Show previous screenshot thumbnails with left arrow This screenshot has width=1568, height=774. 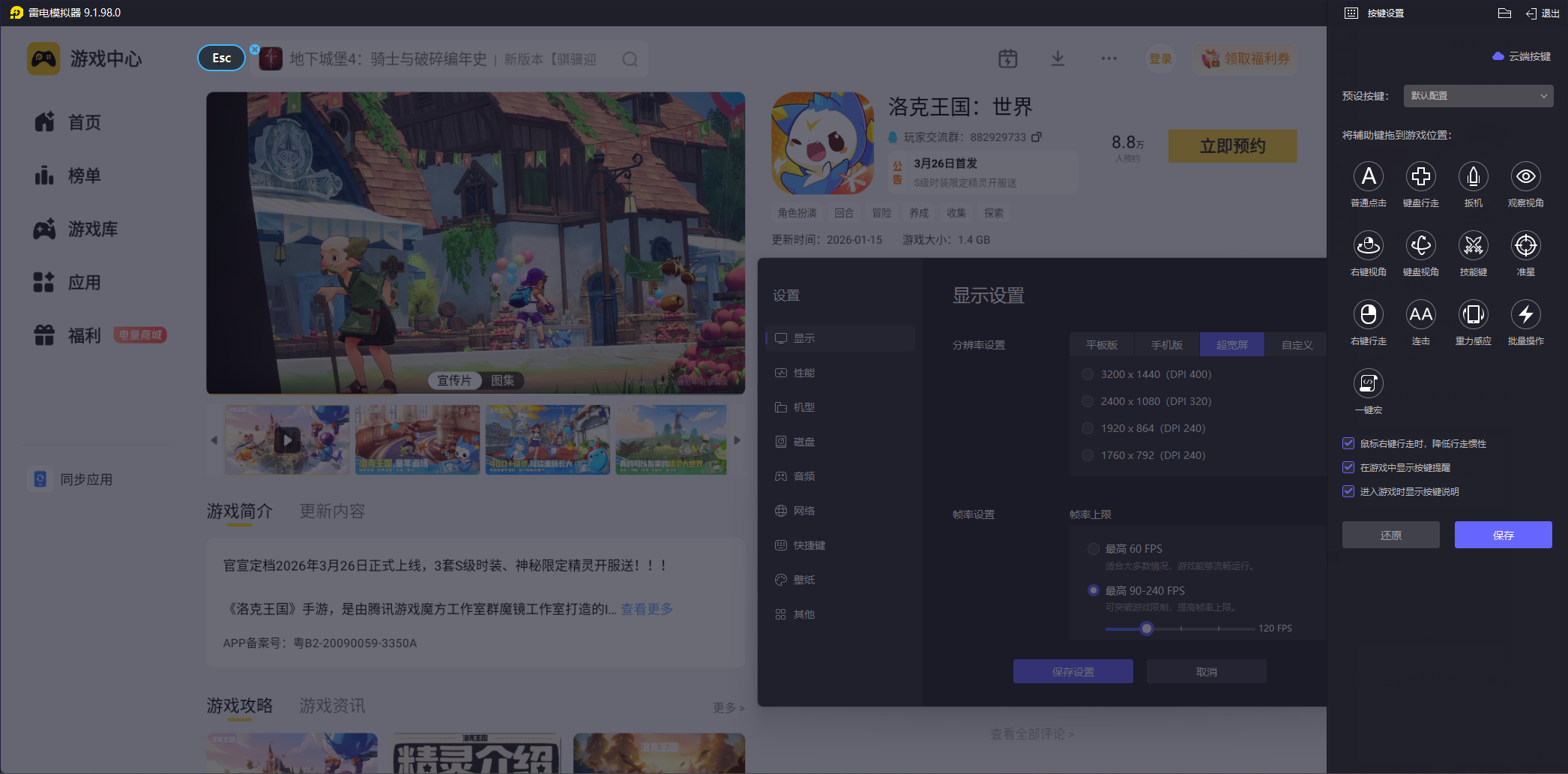(x=214, y=440)
